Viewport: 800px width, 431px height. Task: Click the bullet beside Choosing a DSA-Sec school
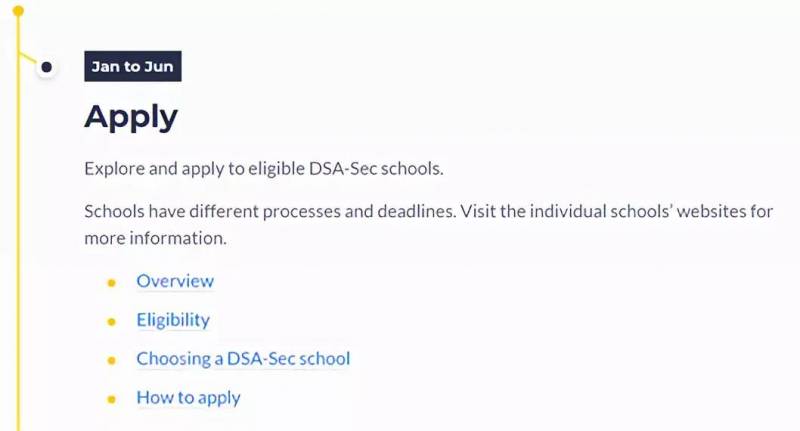point(111,359)
